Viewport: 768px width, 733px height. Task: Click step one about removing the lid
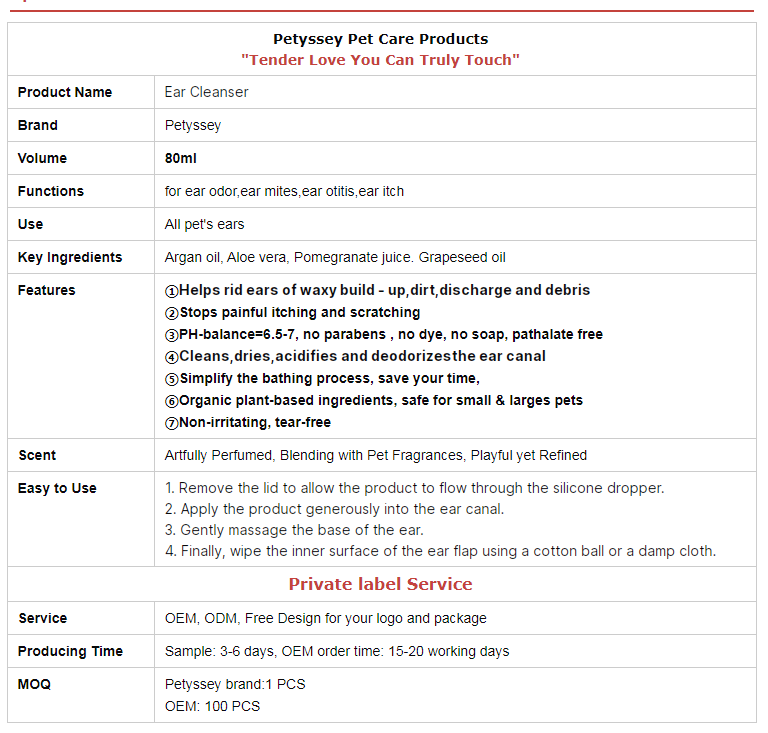[414, 488]
